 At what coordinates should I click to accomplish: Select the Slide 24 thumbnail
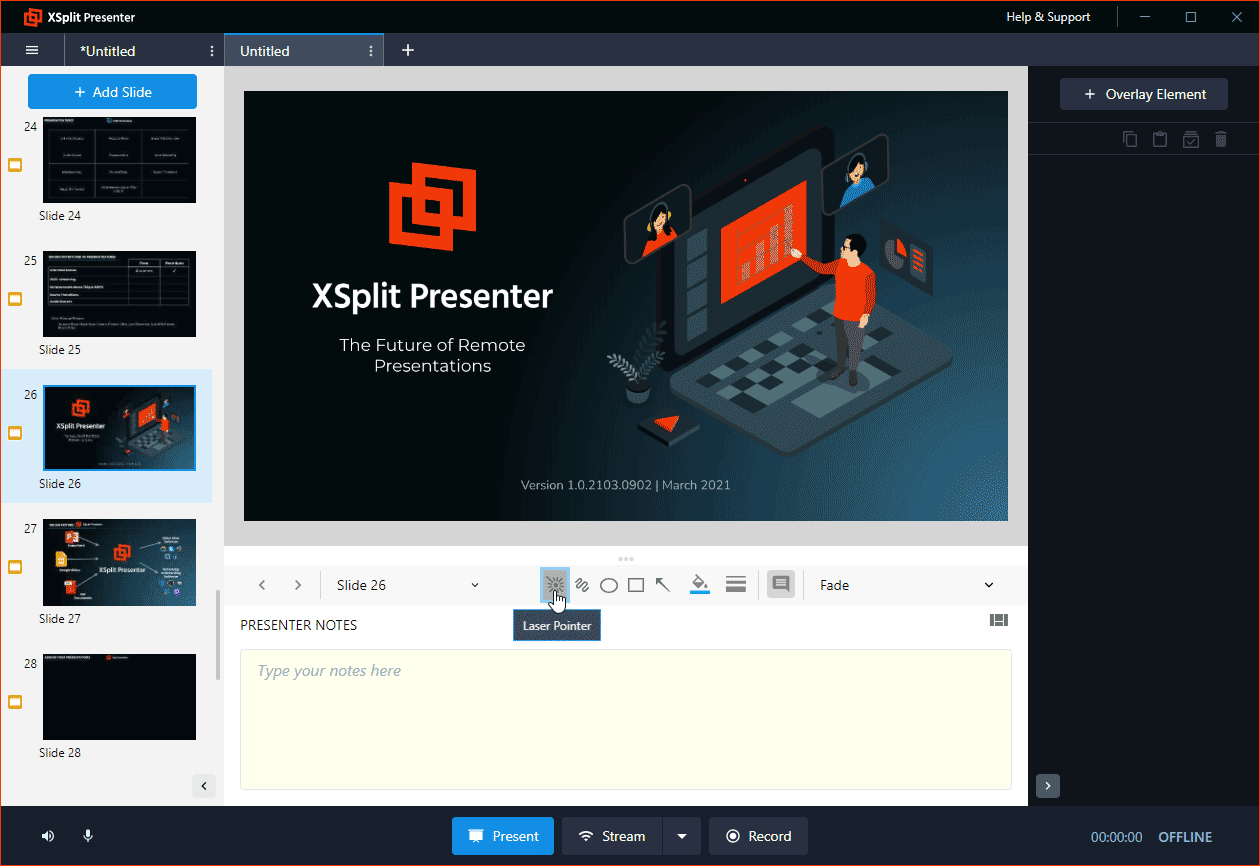pos(120,160)
